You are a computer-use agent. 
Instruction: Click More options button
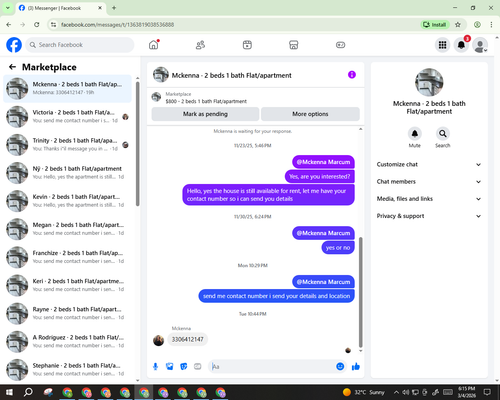click(310, 114)
